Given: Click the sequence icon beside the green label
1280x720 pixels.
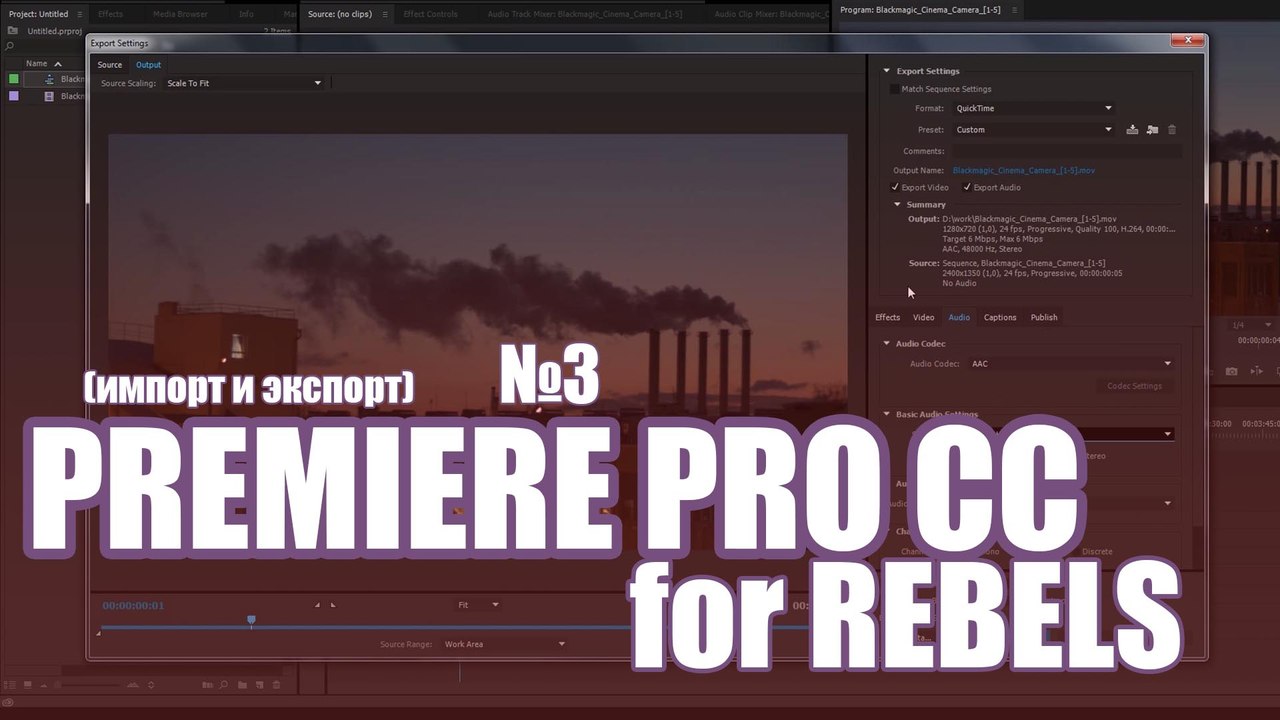Looking at the screenshot, I should (49, 79).
